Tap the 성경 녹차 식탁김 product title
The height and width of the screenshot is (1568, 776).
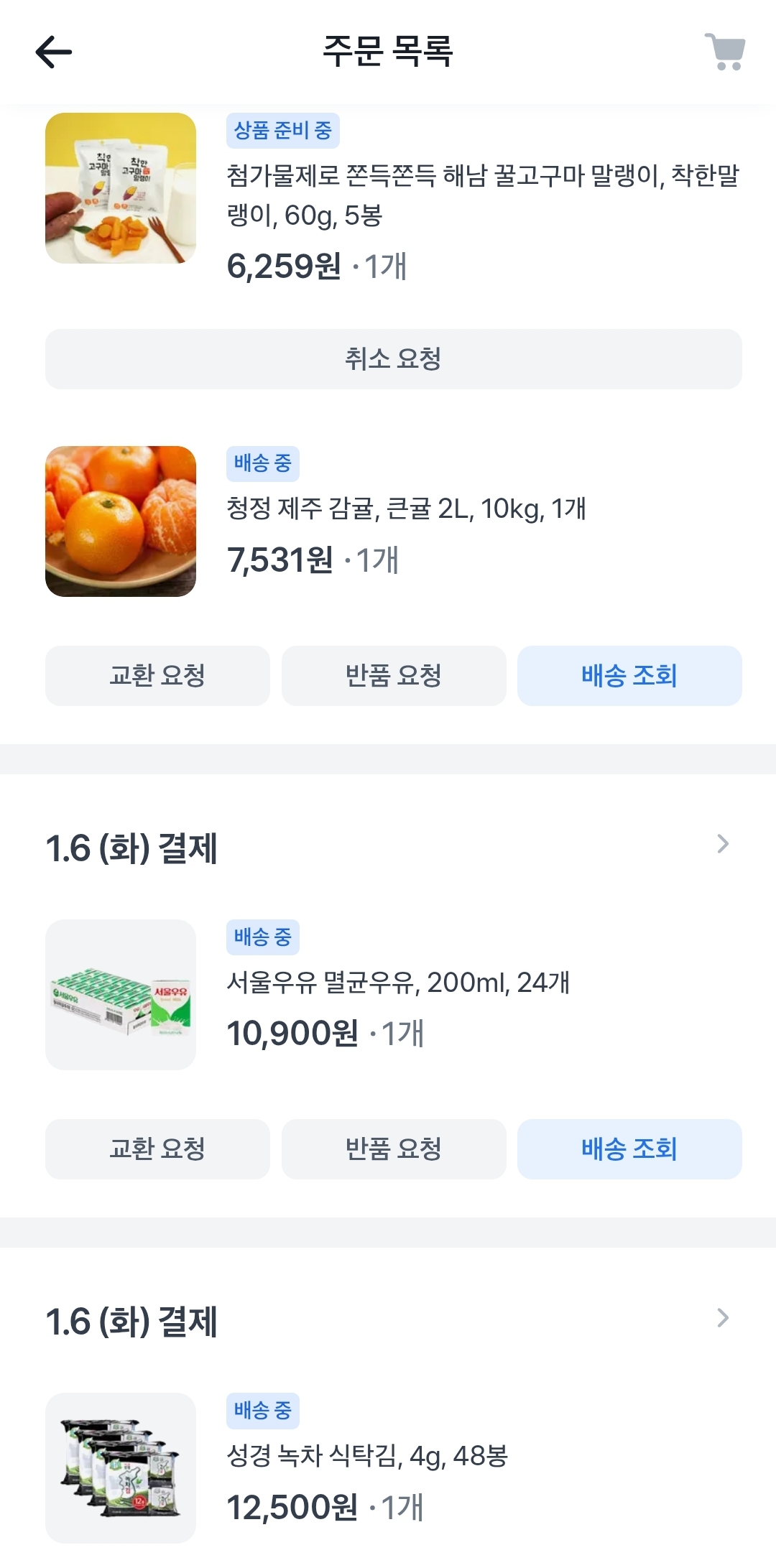point(367,1456)
